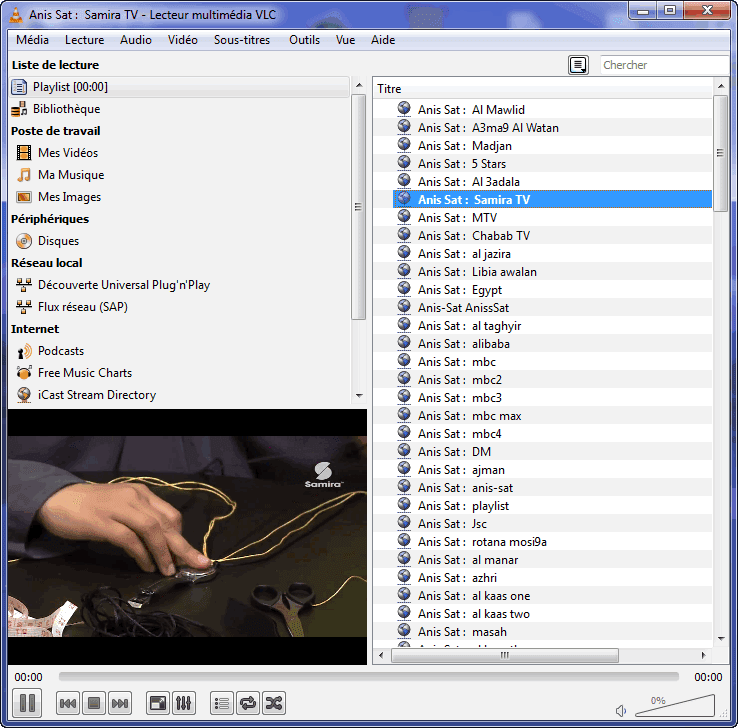Skip to previous media item
This screenshot has width=738, height=728.
tap(68, 703)
